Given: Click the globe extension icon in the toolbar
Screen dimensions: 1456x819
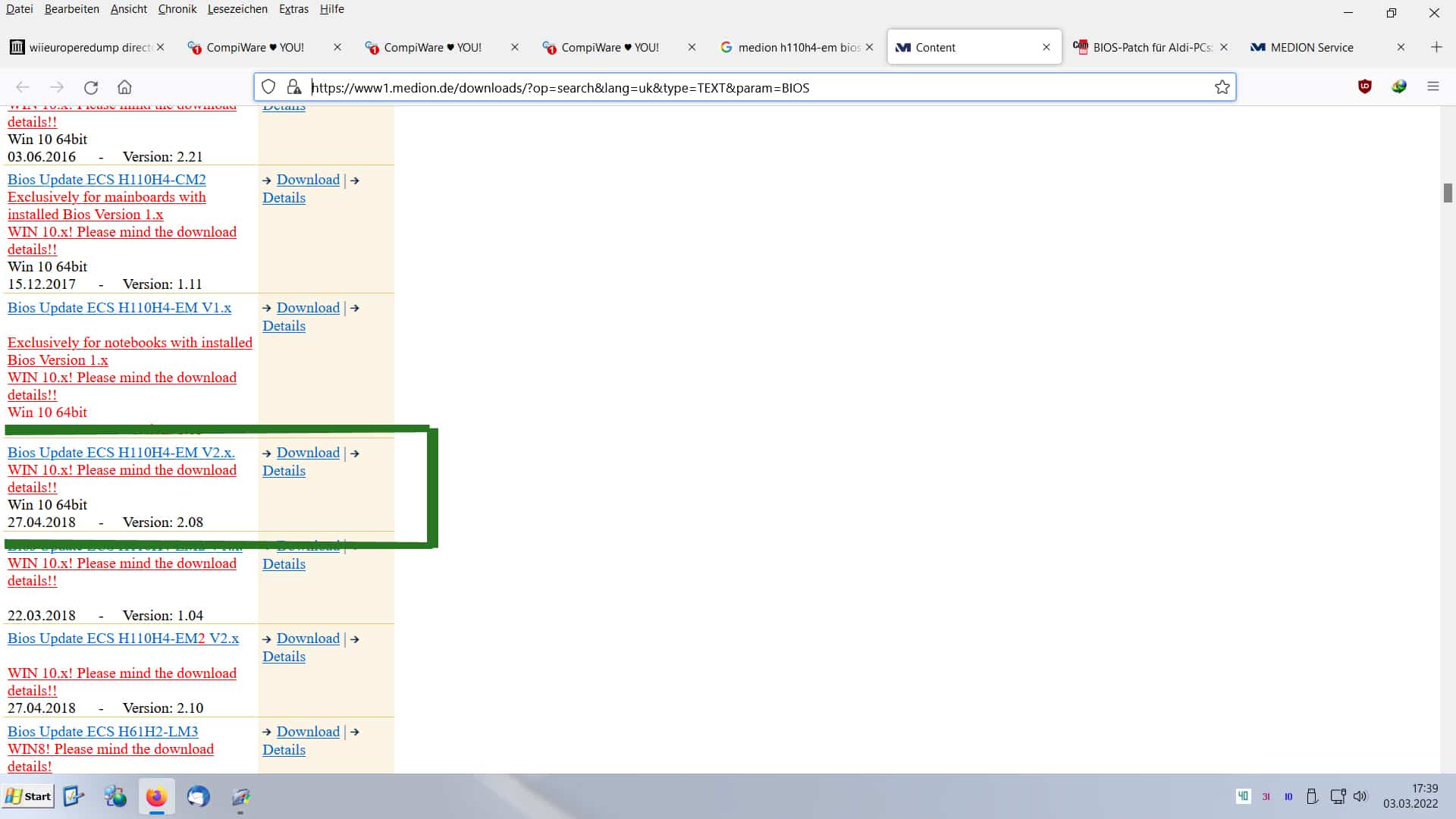Looking at the screenshot, I should pos(1399,87).
